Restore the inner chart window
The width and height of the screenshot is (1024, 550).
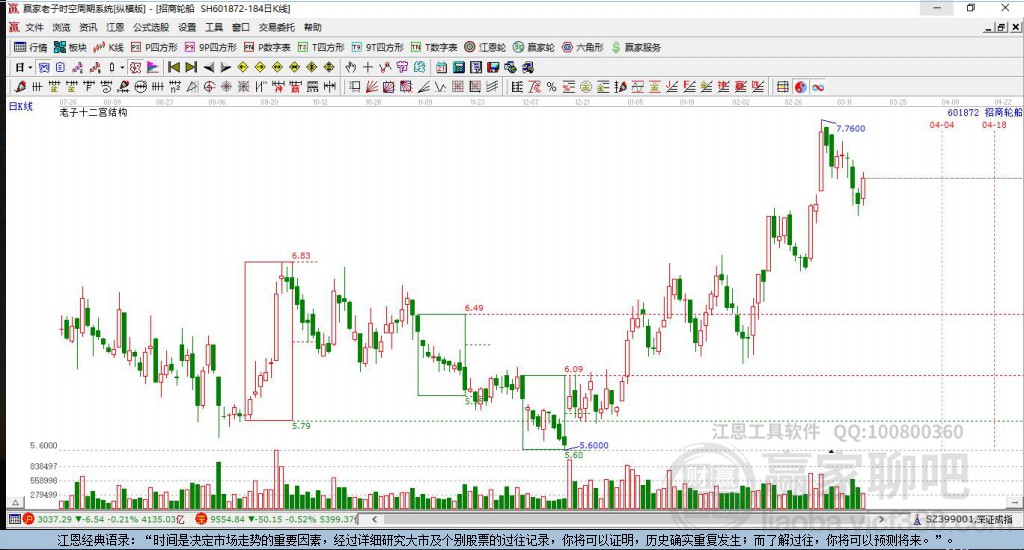click(x=1001, y=27)
